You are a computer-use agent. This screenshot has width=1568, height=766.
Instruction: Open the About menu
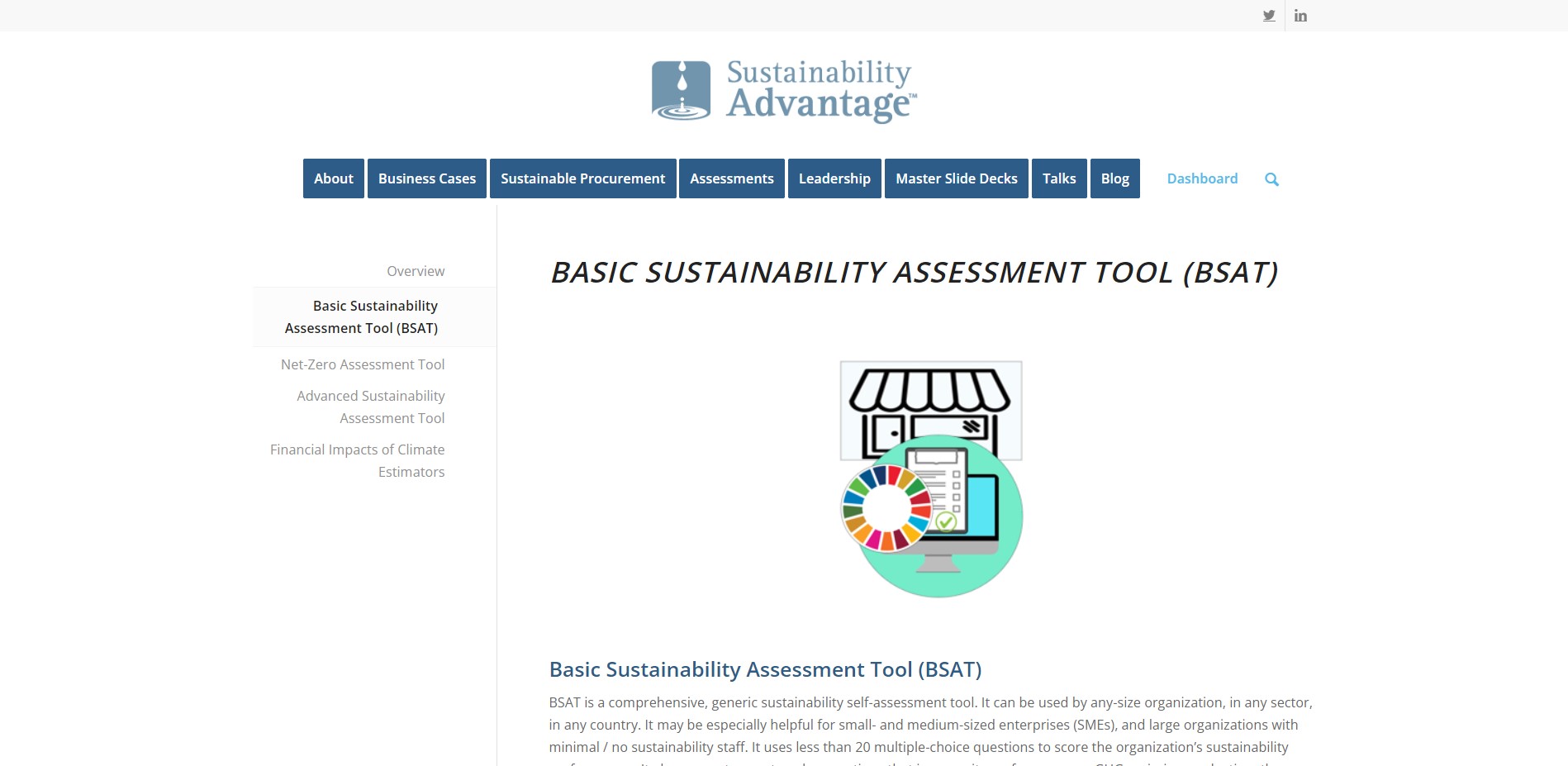pos(334,178)
